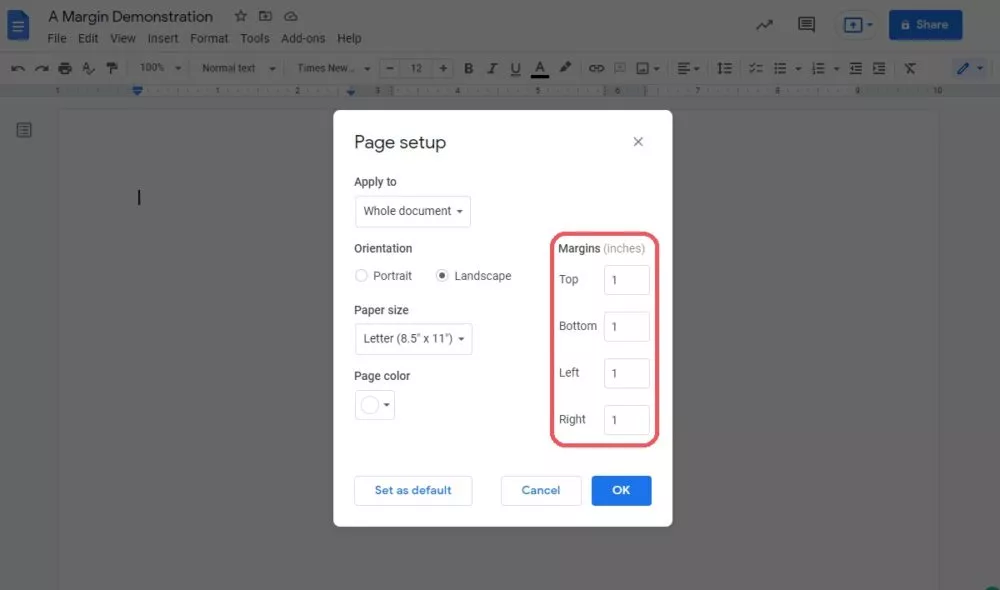The image size is (1000, 590).
Task: Click the Top margin input field
Action: (x=627, y=280)
